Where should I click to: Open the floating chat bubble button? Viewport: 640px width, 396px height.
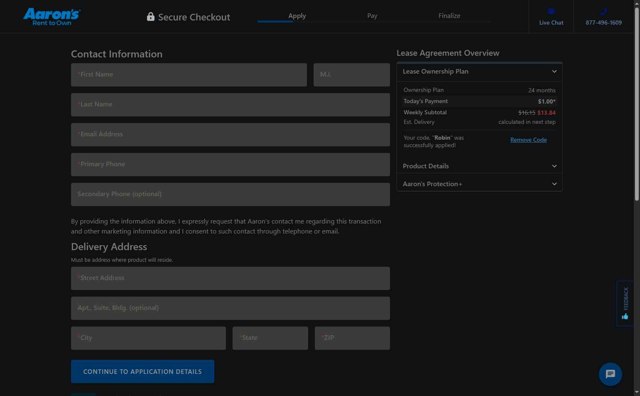[610, 374]
